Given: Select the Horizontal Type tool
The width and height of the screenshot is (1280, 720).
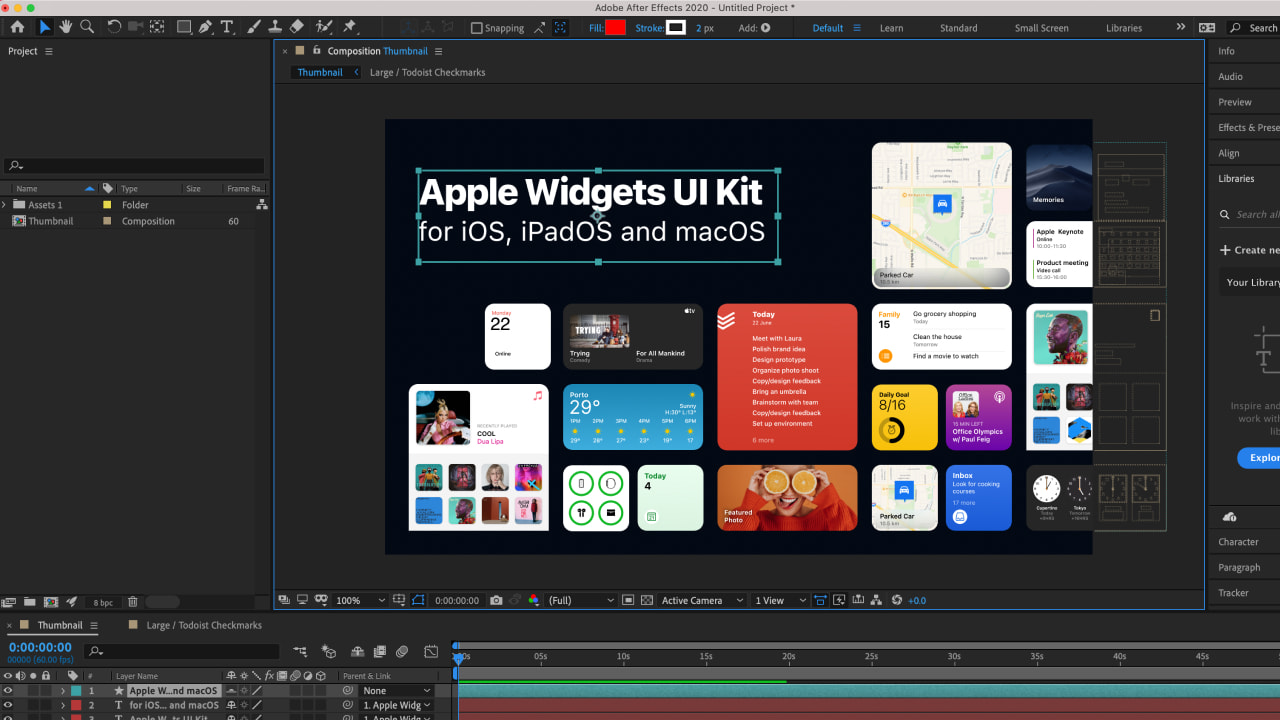Looking at the screenshot, I should tap(227, 27).
